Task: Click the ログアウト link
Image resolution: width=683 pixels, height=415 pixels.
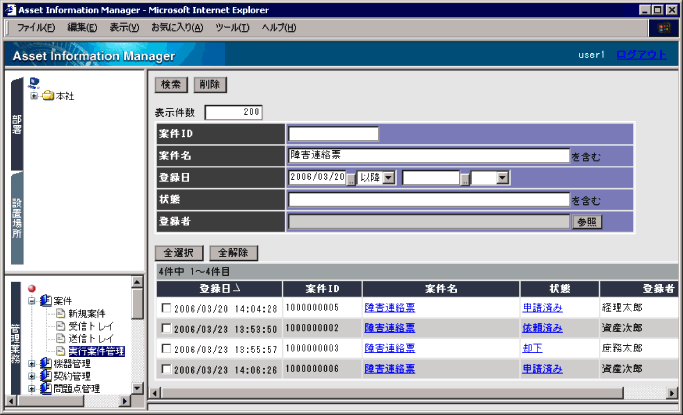Action: [641, 55]
